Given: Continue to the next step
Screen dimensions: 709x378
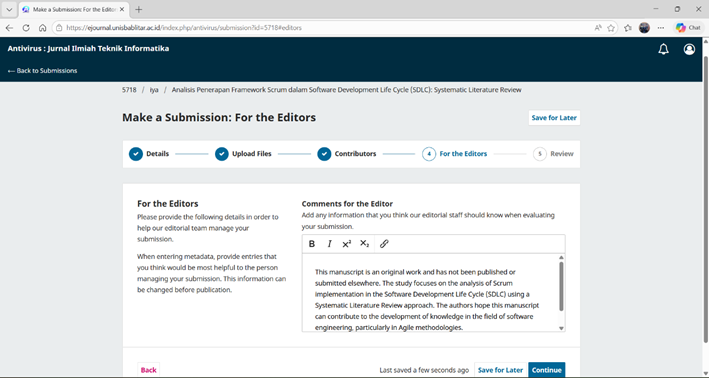Looking at the screenshot, I should coord(547,370).
